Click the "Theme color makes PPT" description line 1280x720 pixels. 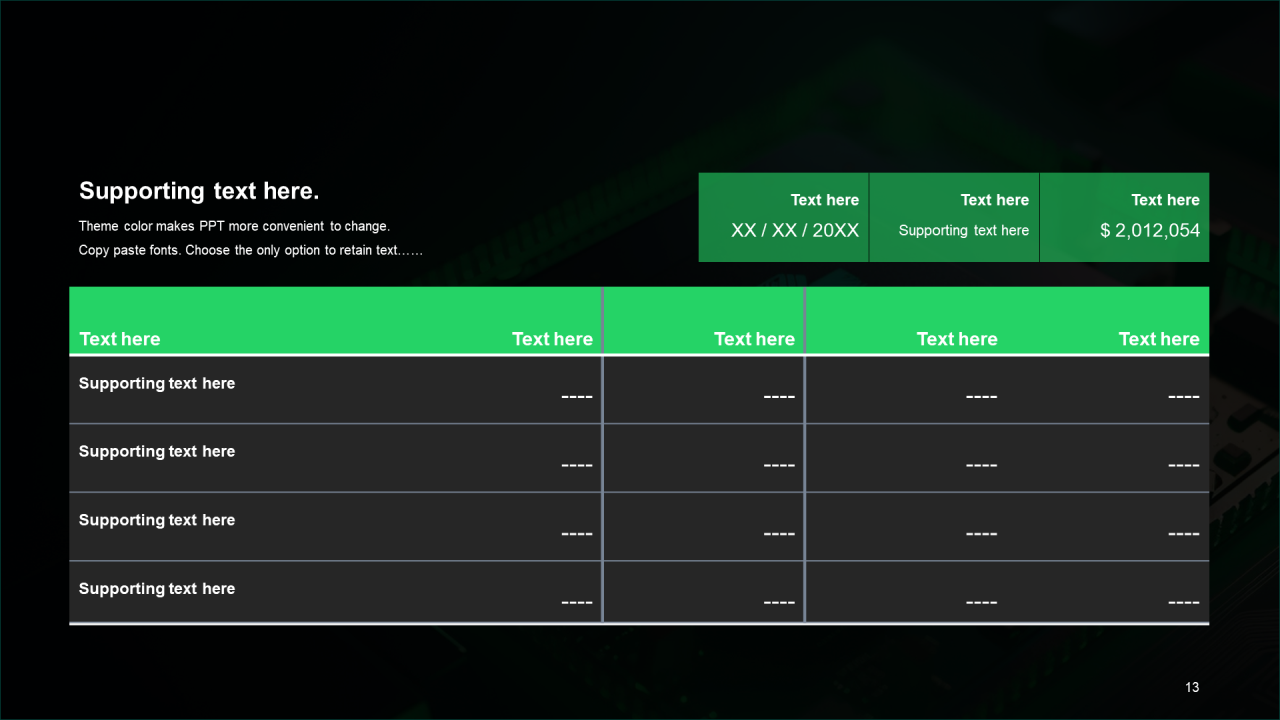coord(234,226)
